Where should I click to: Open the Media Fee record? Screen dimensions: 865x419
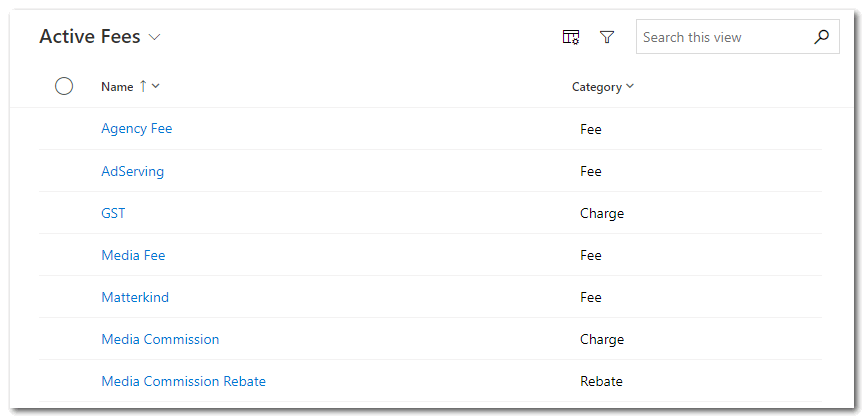pos(133,255)
